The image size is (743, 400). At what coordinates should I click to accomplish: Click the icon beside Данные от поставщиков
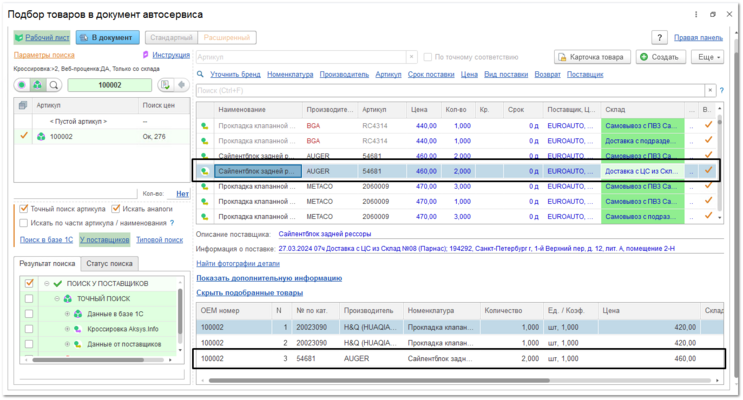(x=78, y=344)
